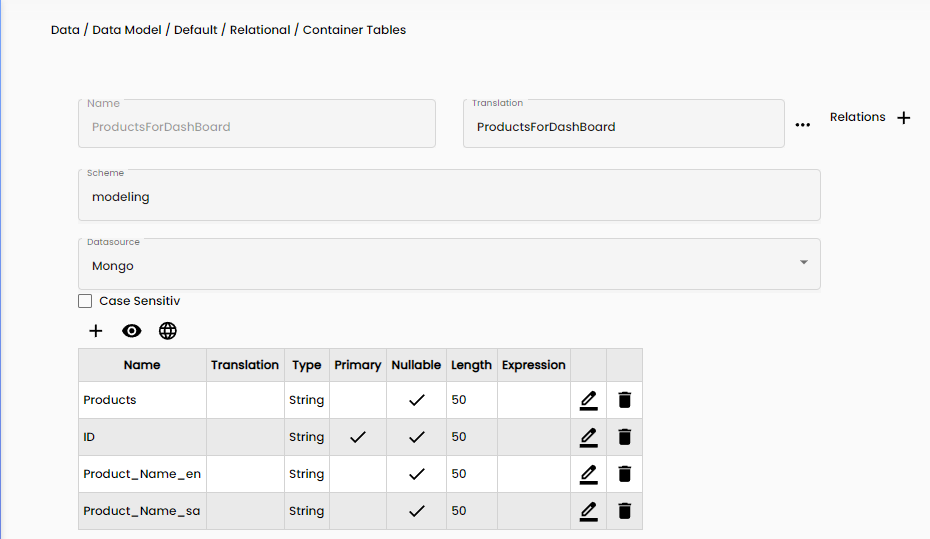The width and height of the screenshot is (930, 539).
Task: Click the Translation input field
Action: coord(623,127)
